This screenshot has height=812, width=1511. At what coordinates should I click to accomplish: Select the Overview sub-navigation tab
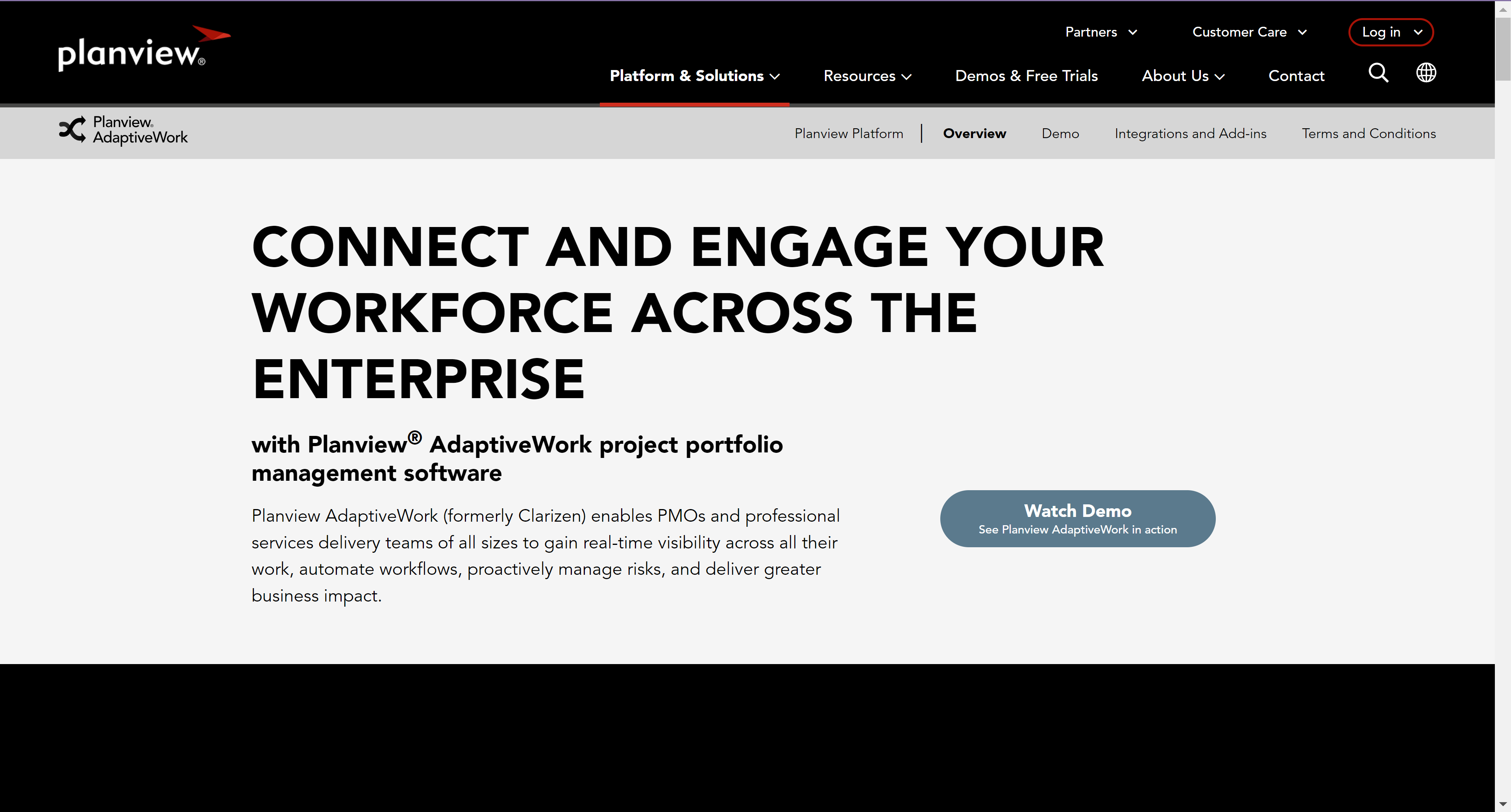tap(974, 134)
